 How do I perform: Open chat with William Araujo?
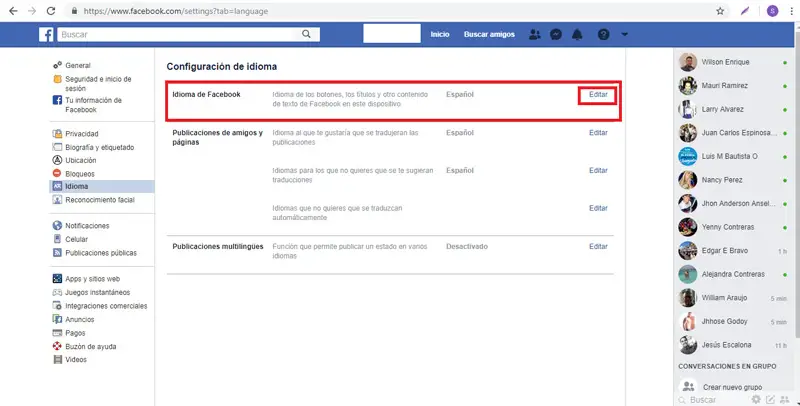(734, 298)
